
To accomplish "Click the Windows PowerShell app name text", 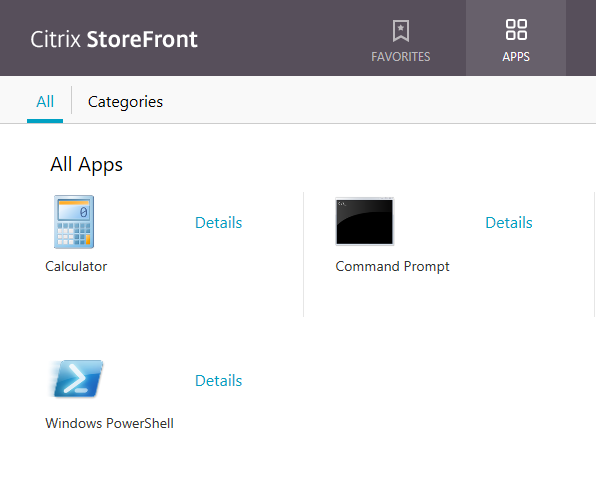I will 109,423.
